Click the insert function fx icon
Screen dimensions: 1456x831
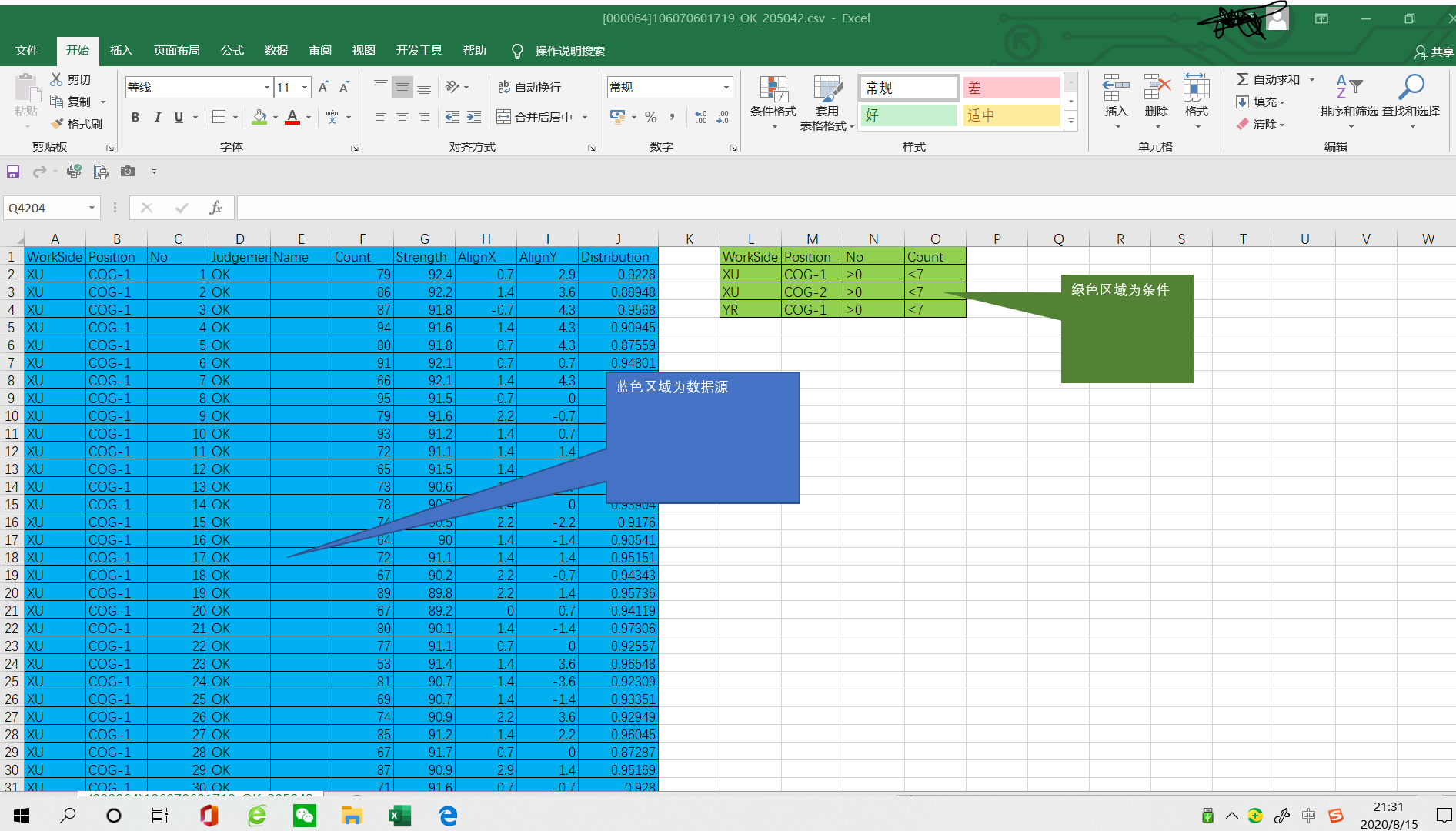tap(215, 208)
